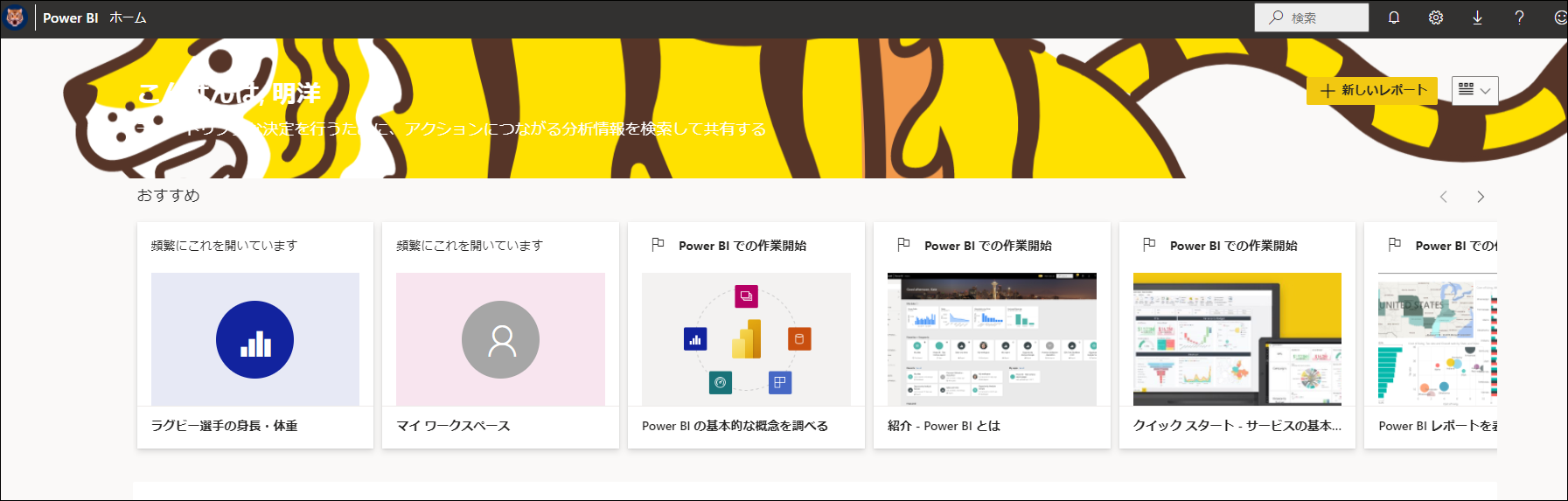Viewport: 1568px width, 501px height.
Task: Click flag icon on クイック スタート card
Action: [x=1149, y=245]
